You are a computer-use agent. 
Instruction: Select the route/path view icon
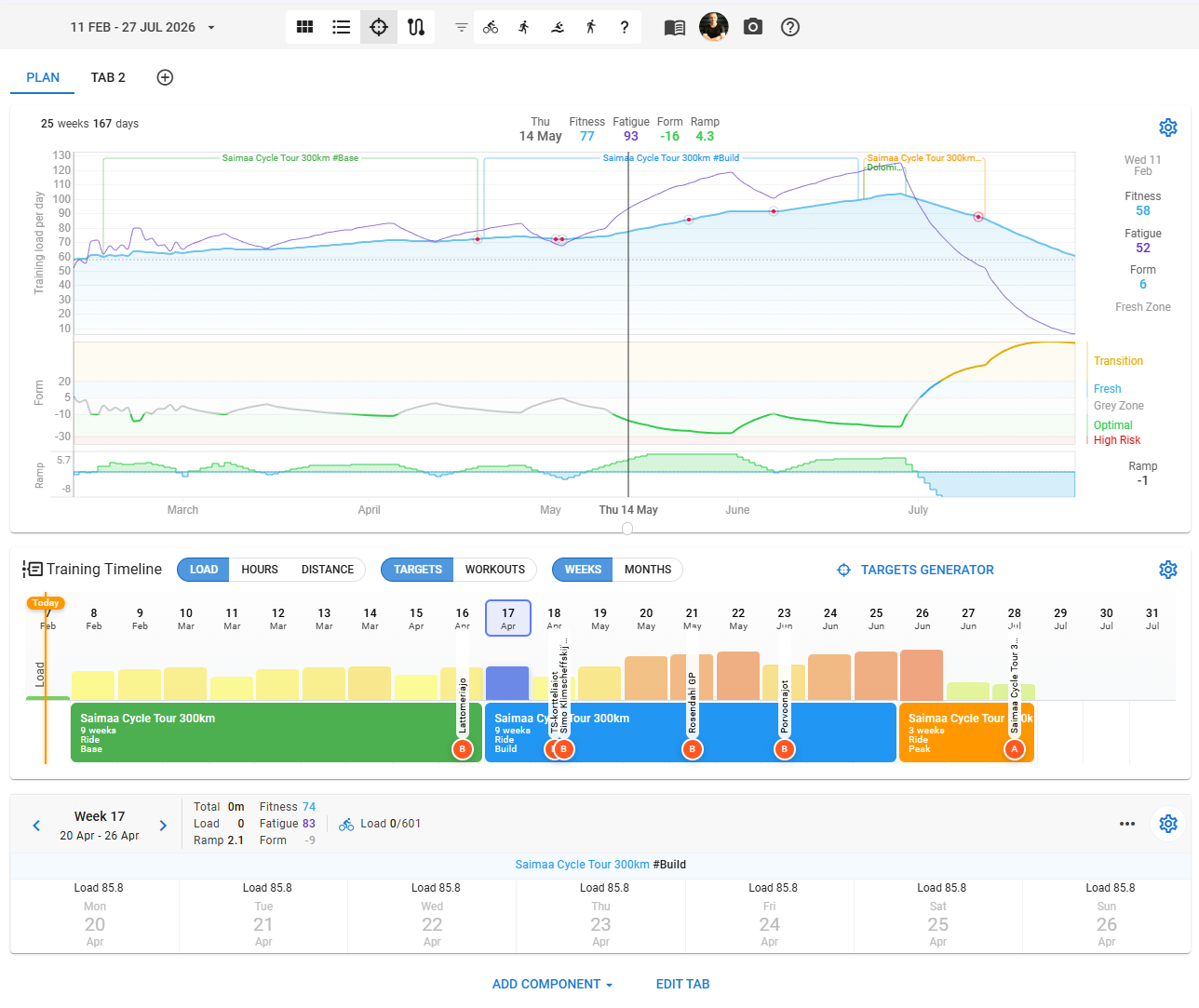point(416,27)
